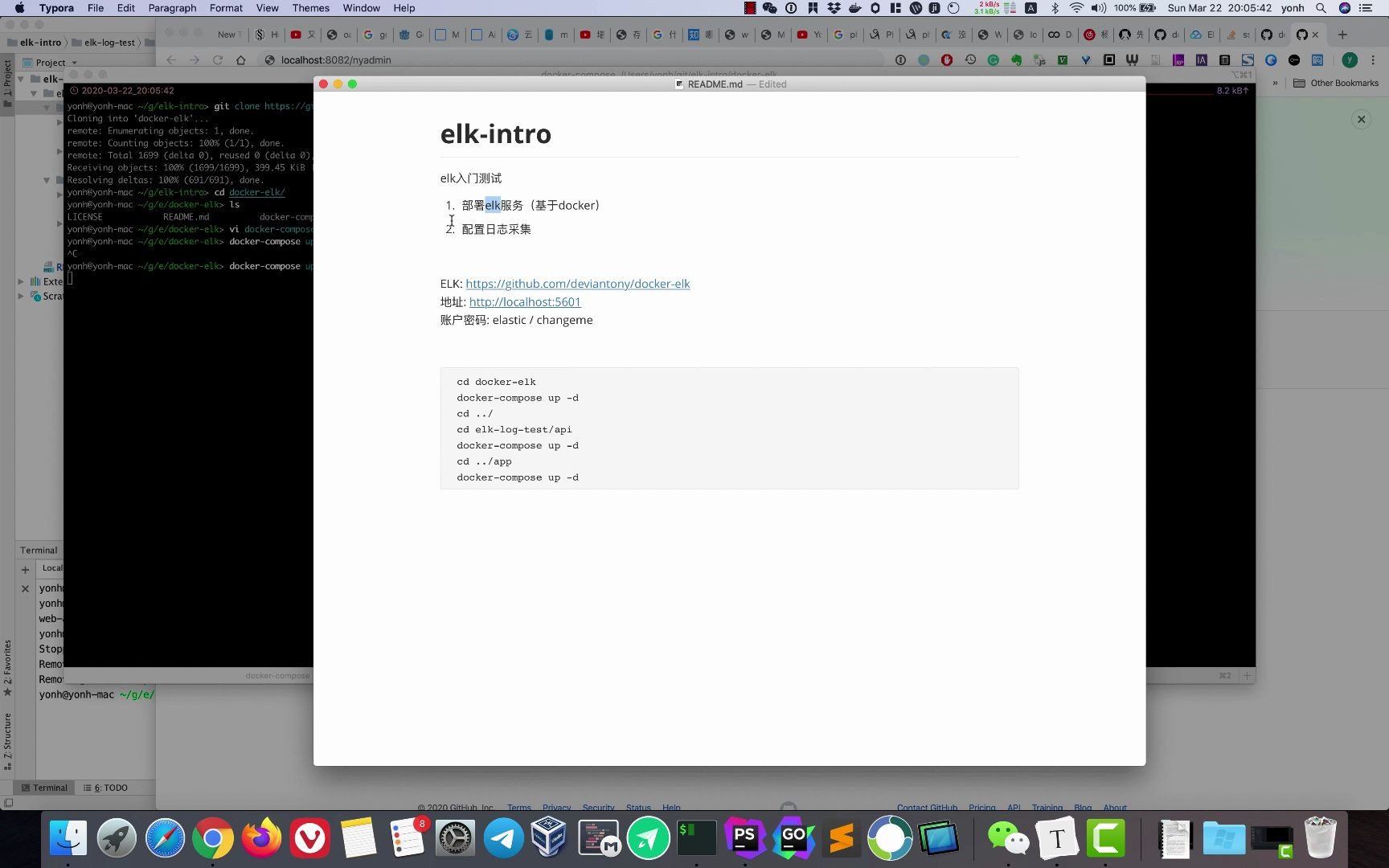Open Finder from the Dock

coord(68,838)
